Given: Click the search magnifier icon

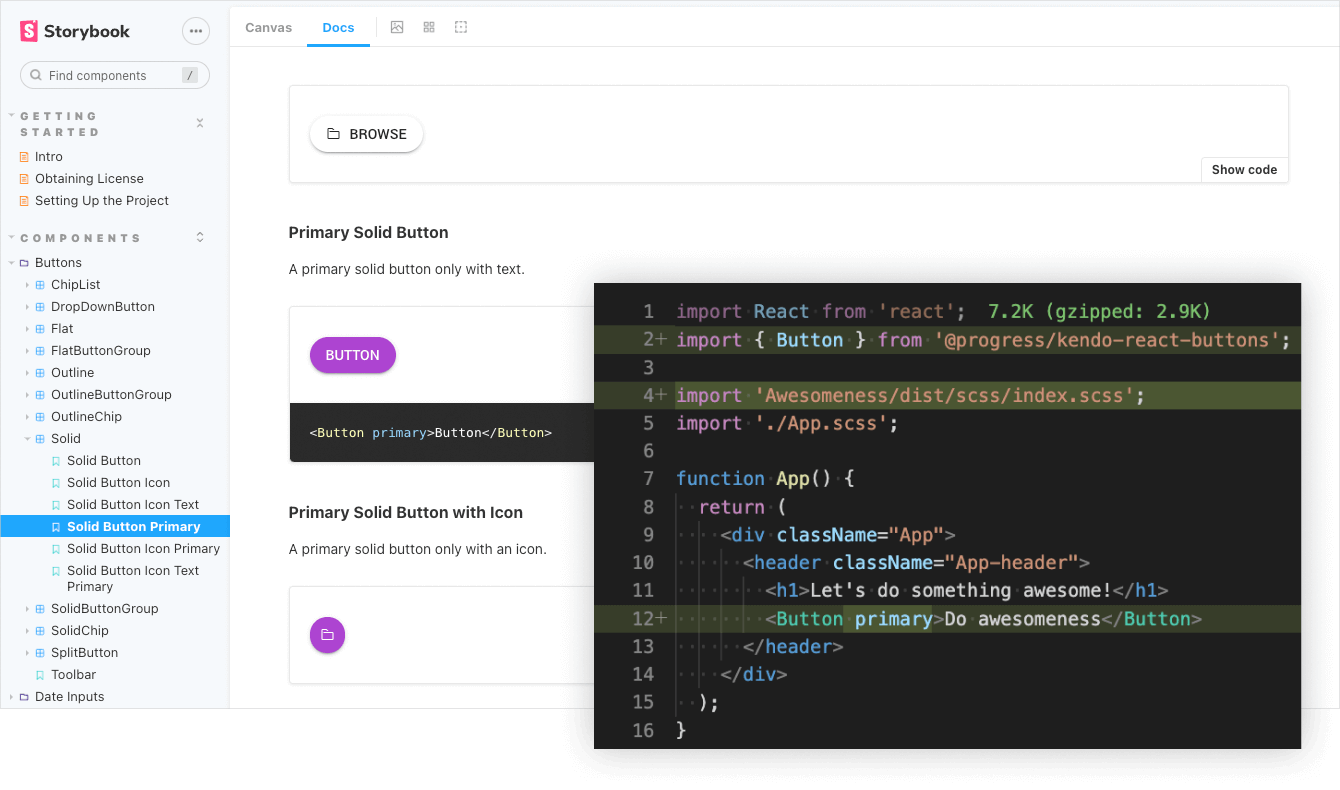Looking at the screenshot, I should click(x=37, y=75).
